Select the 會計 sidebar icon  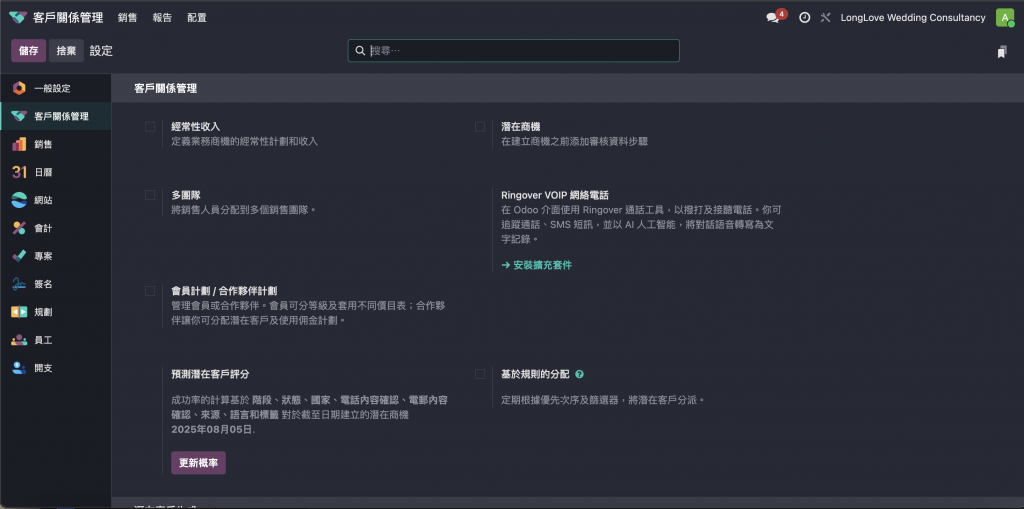tap(19, 228)
